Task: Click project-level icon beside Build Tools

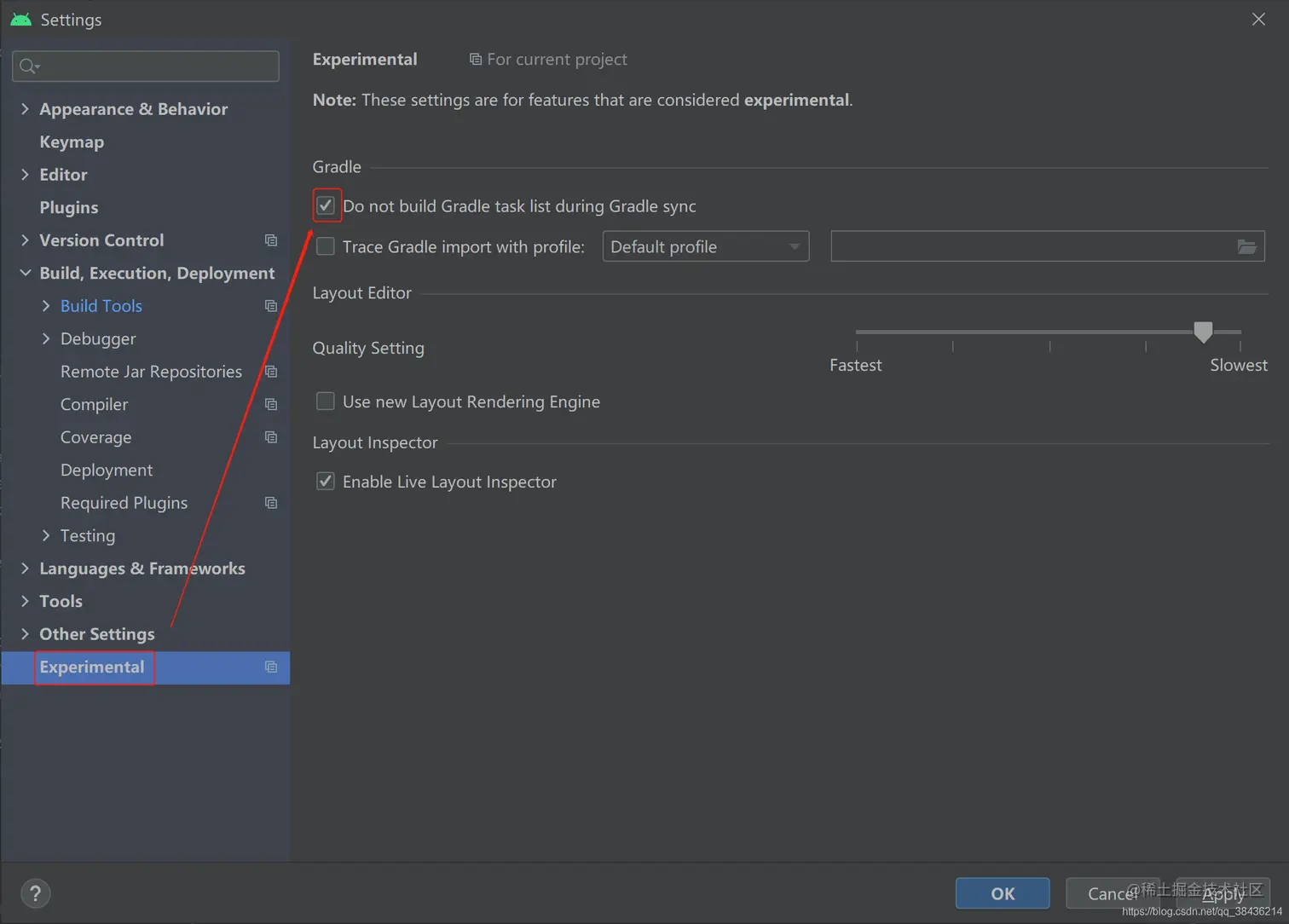Action: coord(271,306)
